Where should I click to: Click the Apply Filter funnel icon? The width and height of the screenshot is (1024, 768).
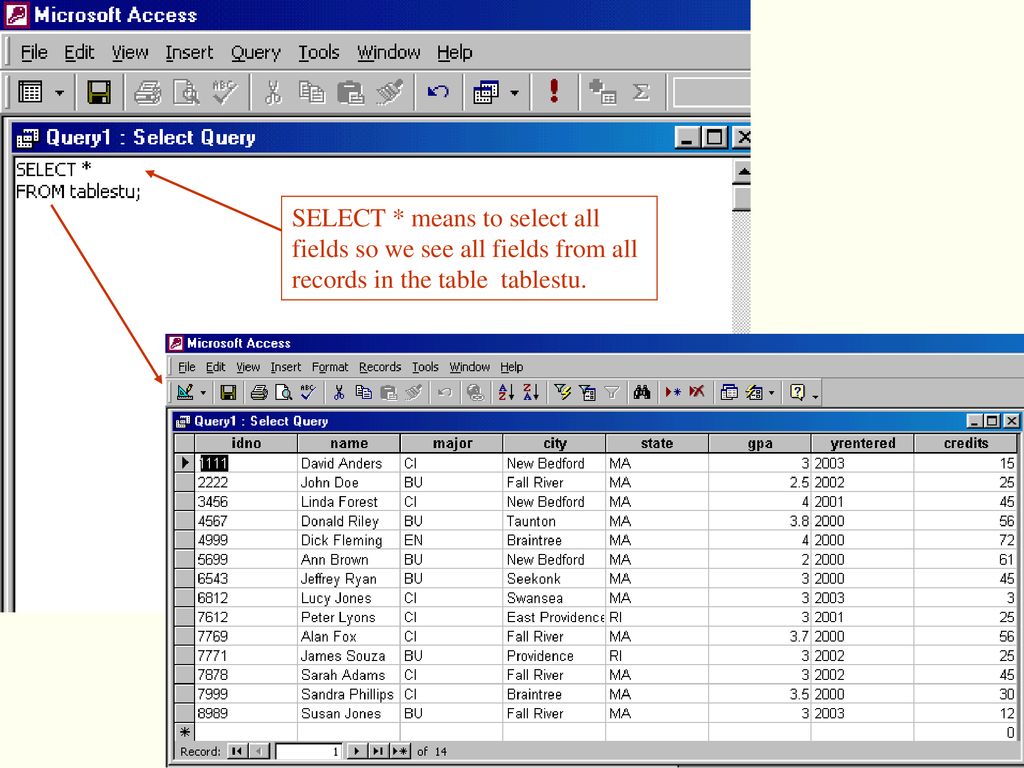[x=612, y=392]
